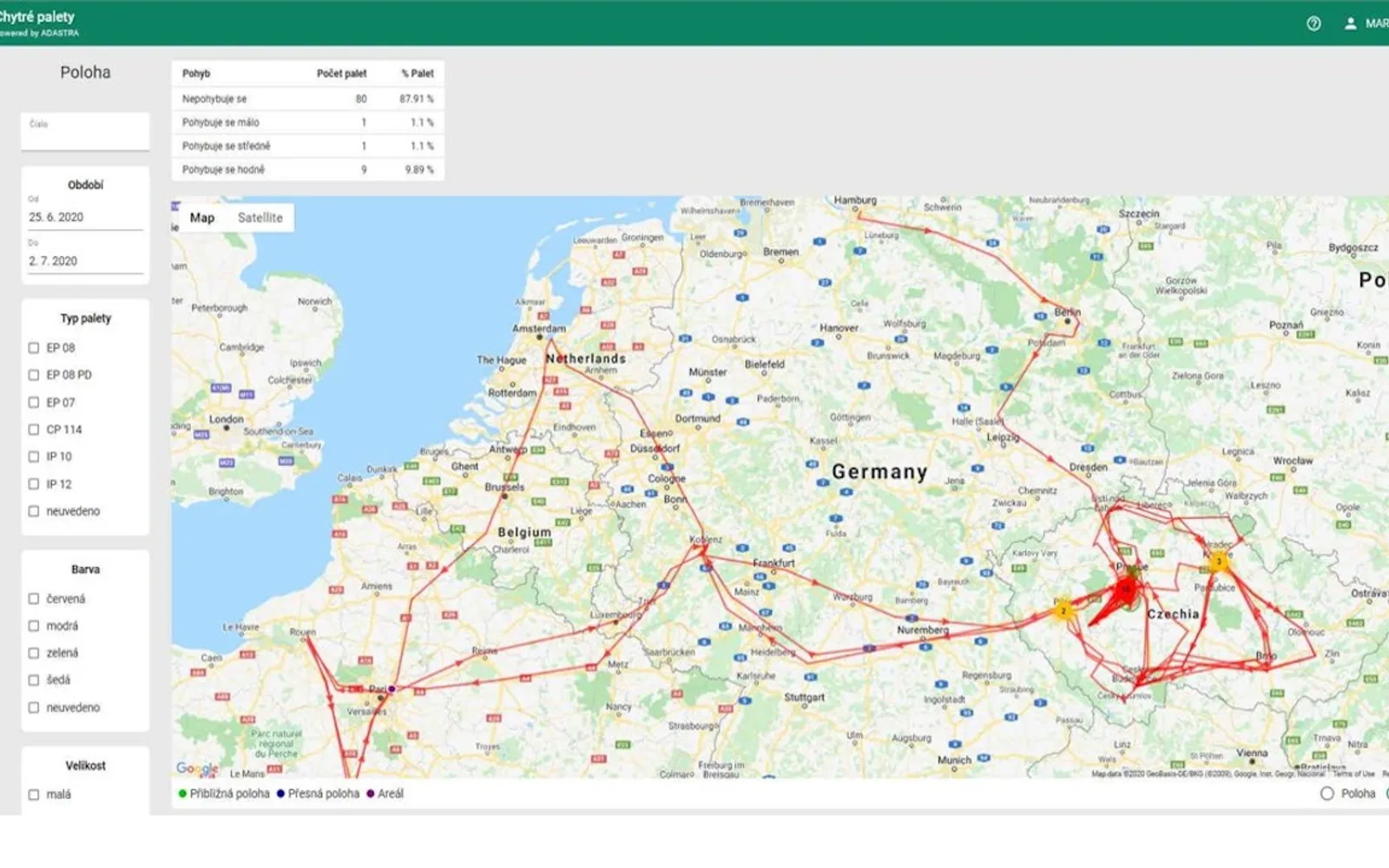
Task: Switch the map to Satellite view
Action: [260, 218]
